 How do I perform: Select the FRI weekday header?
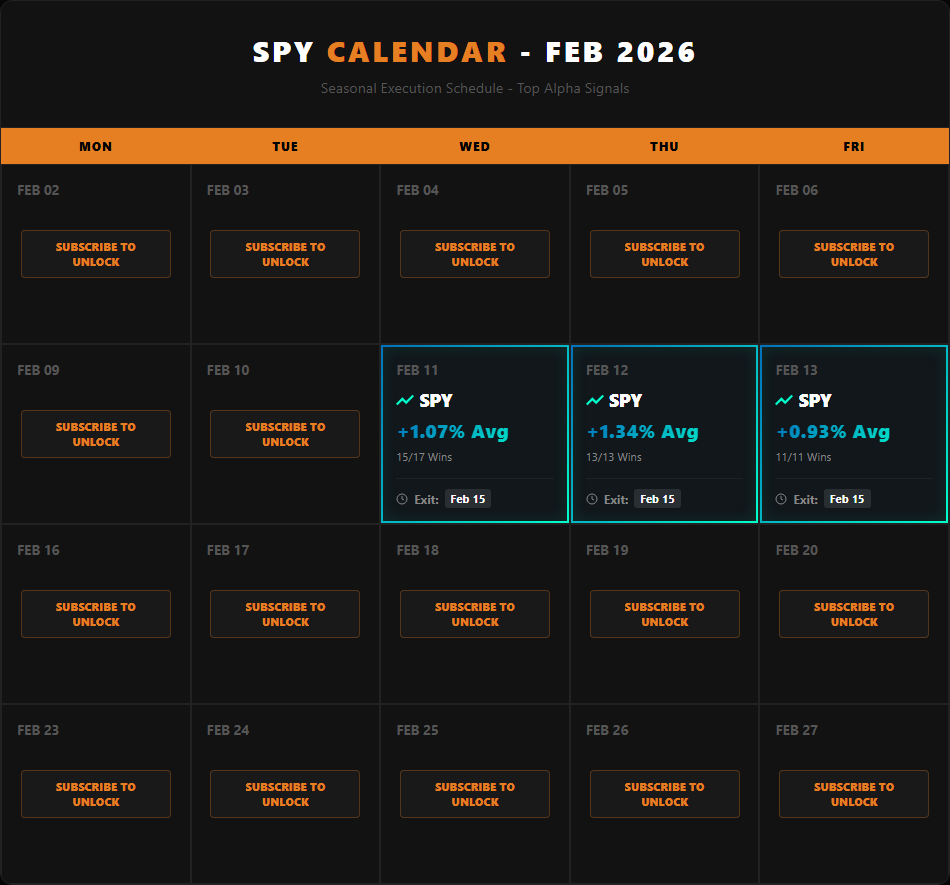[x=853, y=146]
